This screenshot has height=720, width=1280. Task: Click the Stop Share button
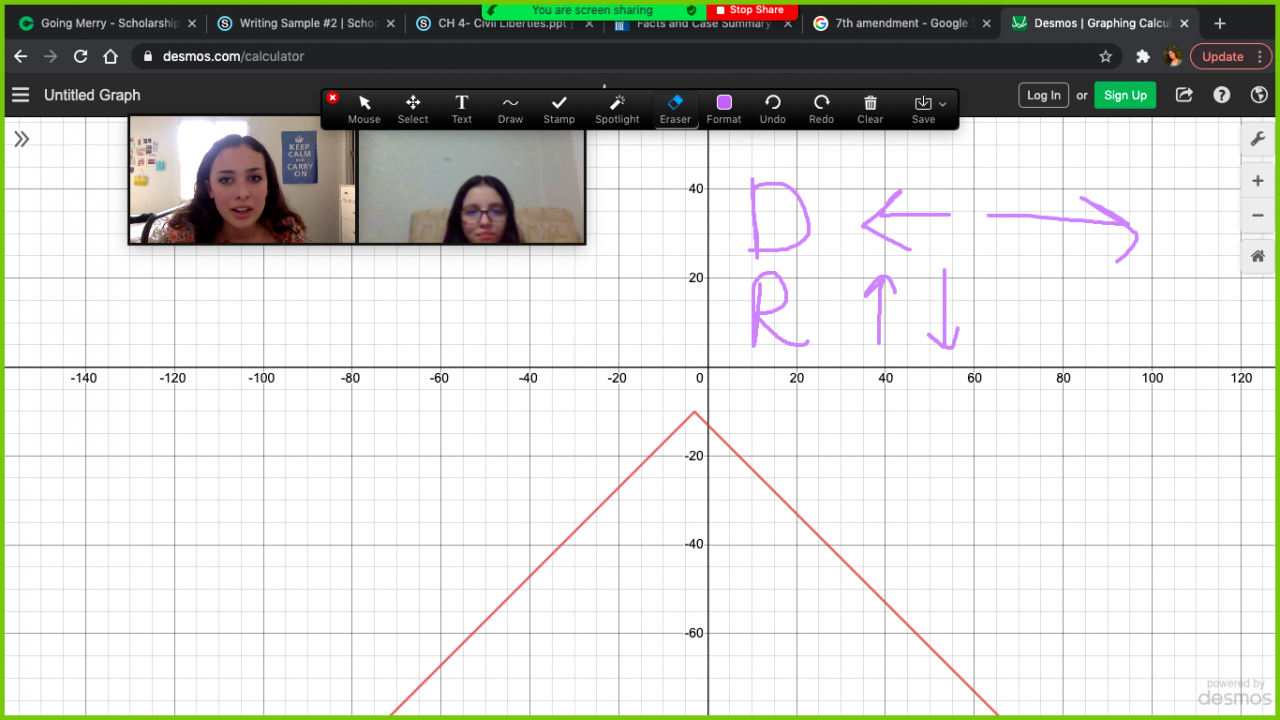click(751, 10)
